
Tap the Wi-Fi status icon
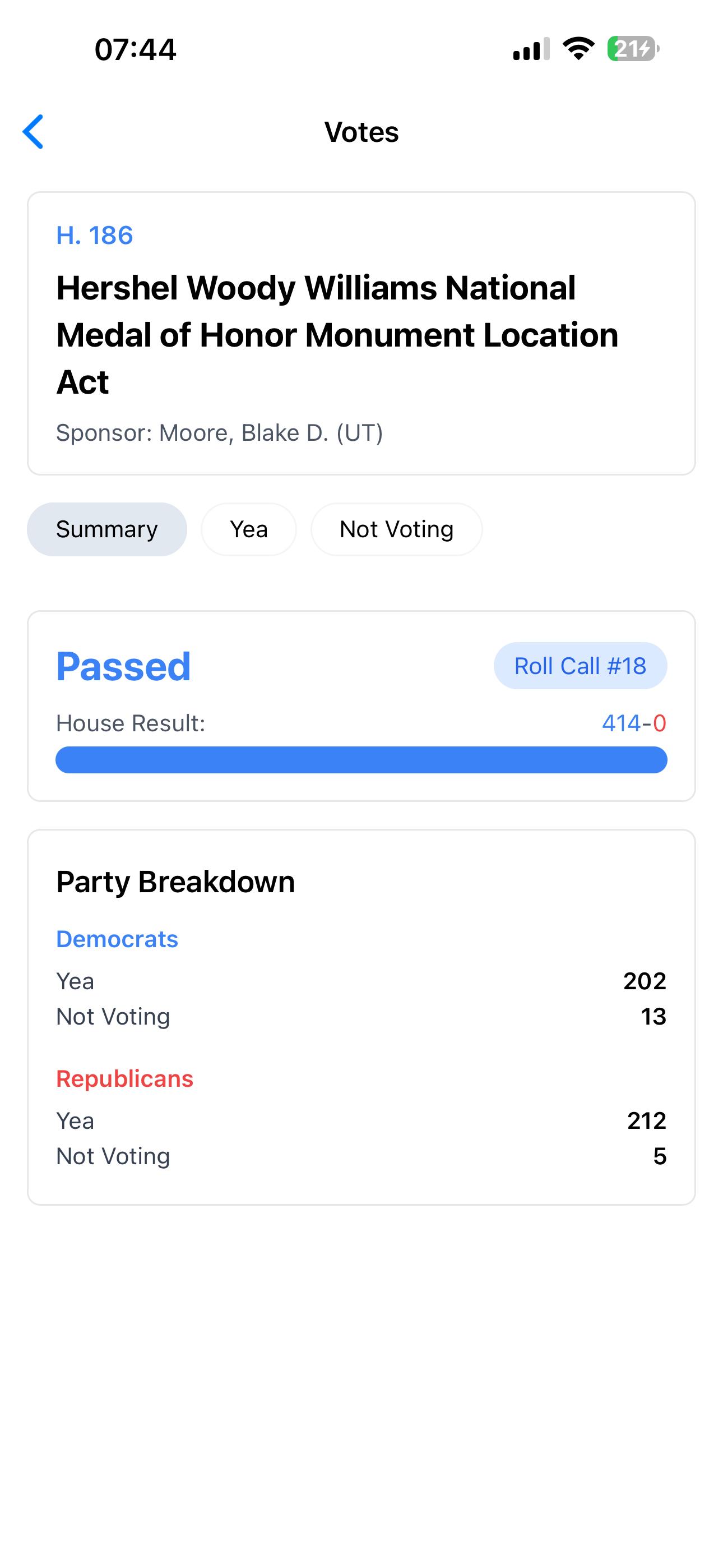[578, 49]
